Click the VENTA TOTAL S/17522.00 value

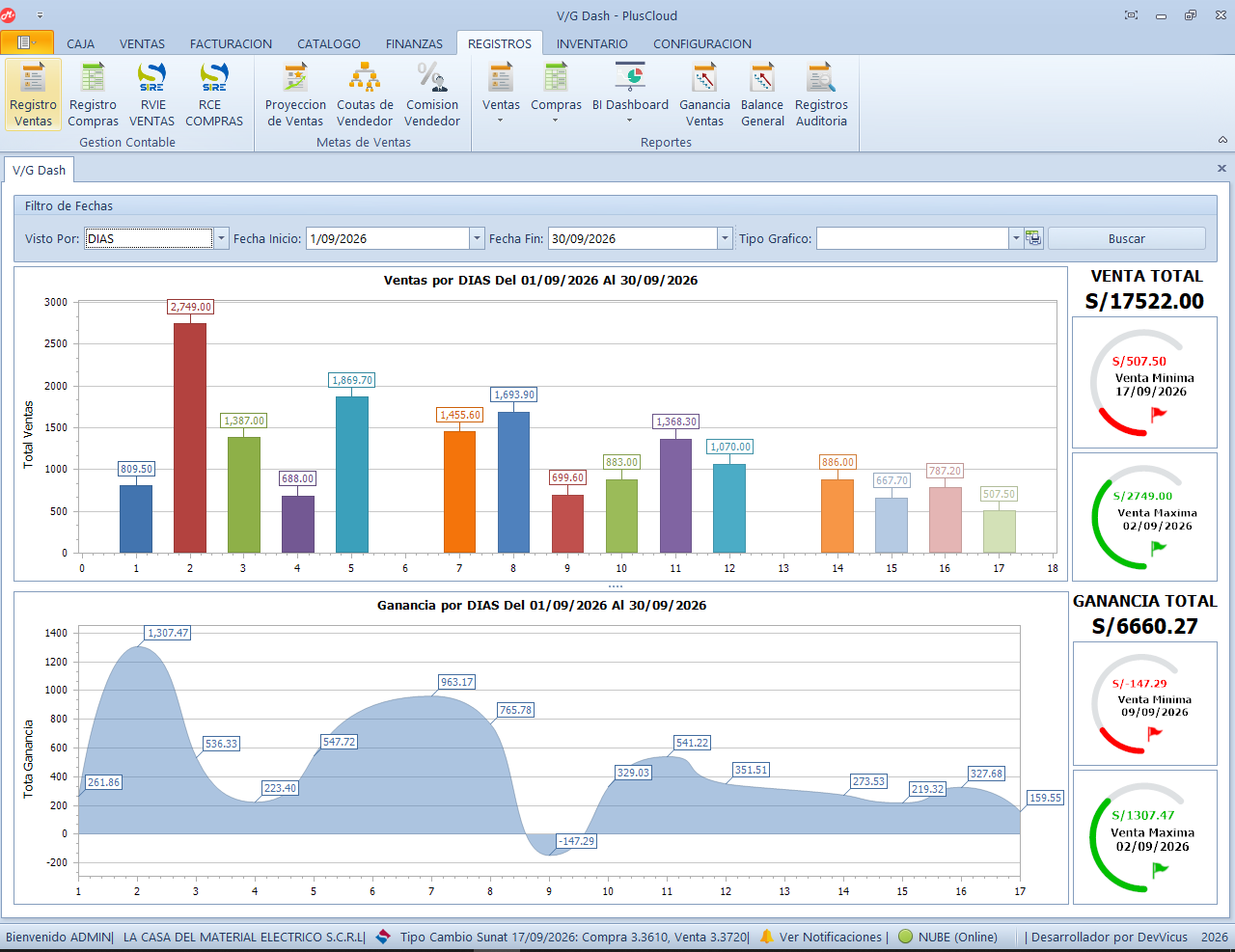(1144, 301)
